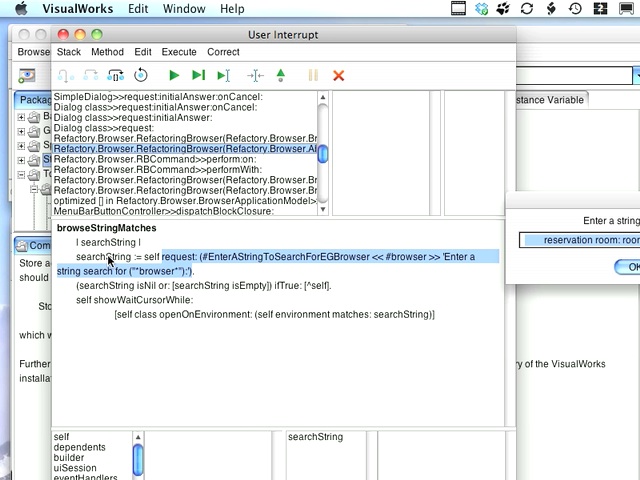The image size is (640, 480).
Task: Click the circular Restart method icon
Action: 141,75
